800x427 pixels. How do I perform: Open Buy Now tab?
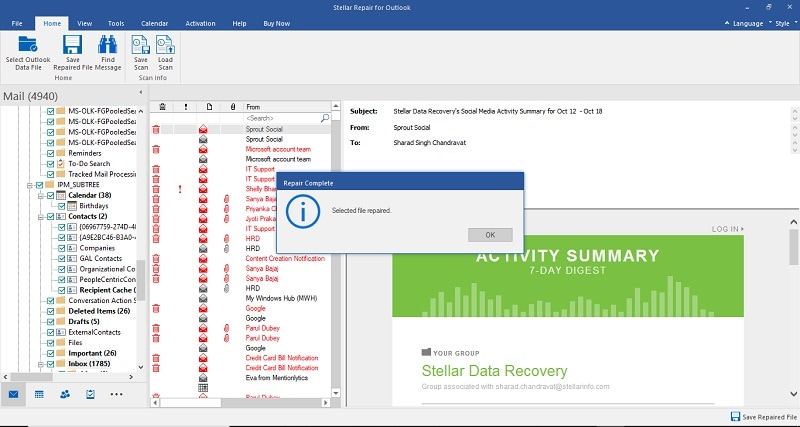tap(277, 23)
